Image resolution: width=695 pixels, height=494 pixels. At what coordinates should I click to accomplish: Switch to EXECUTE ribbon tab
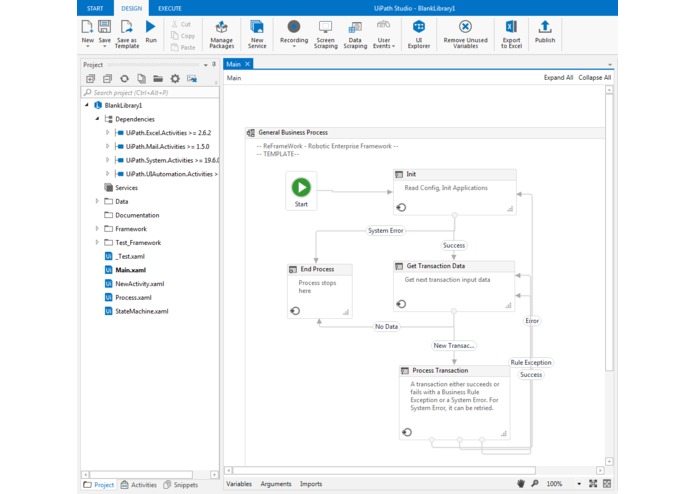170,8
